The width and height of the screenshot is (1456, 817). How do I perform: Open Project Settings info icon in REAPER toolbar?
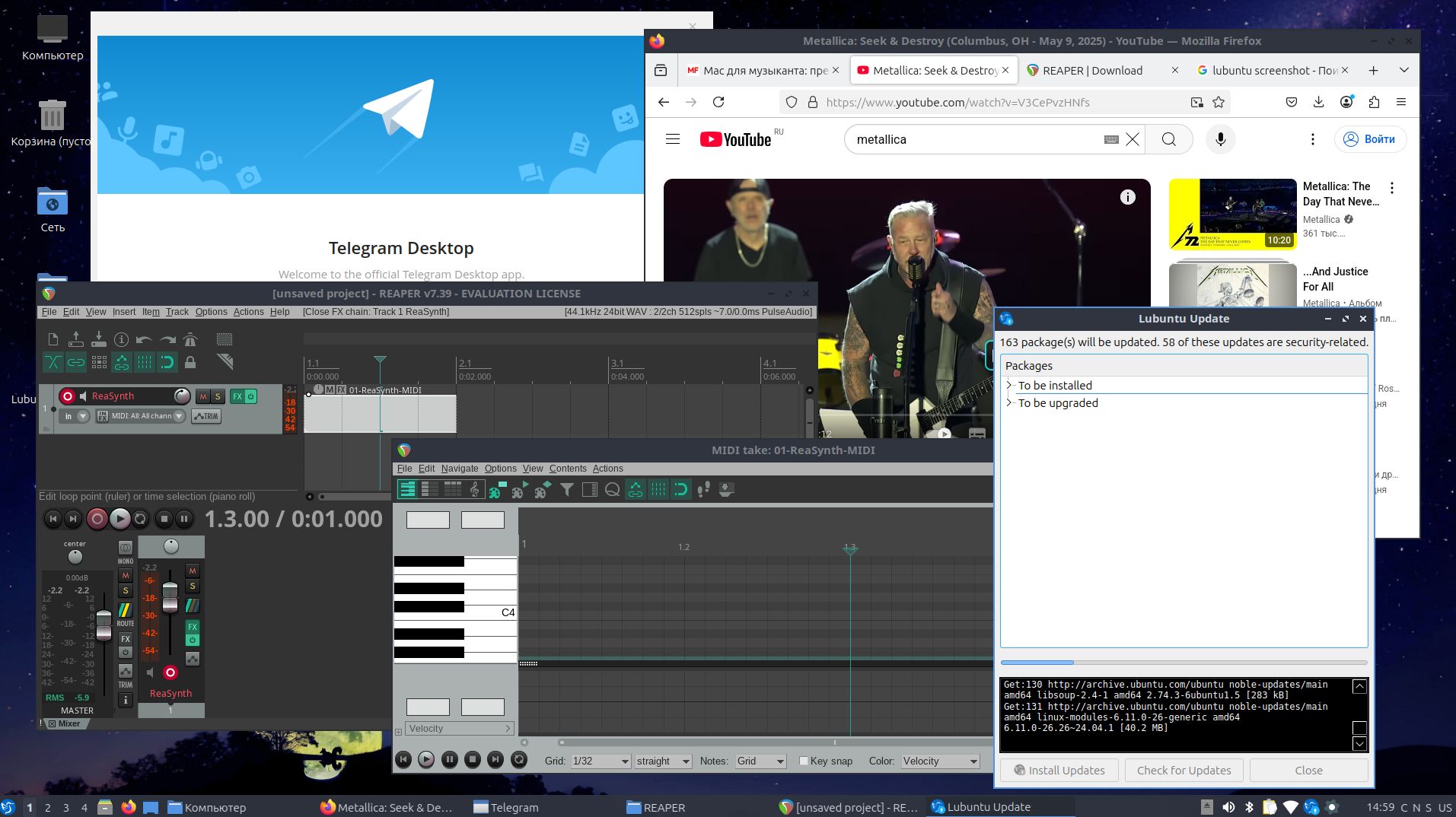[x=121, y=339]
